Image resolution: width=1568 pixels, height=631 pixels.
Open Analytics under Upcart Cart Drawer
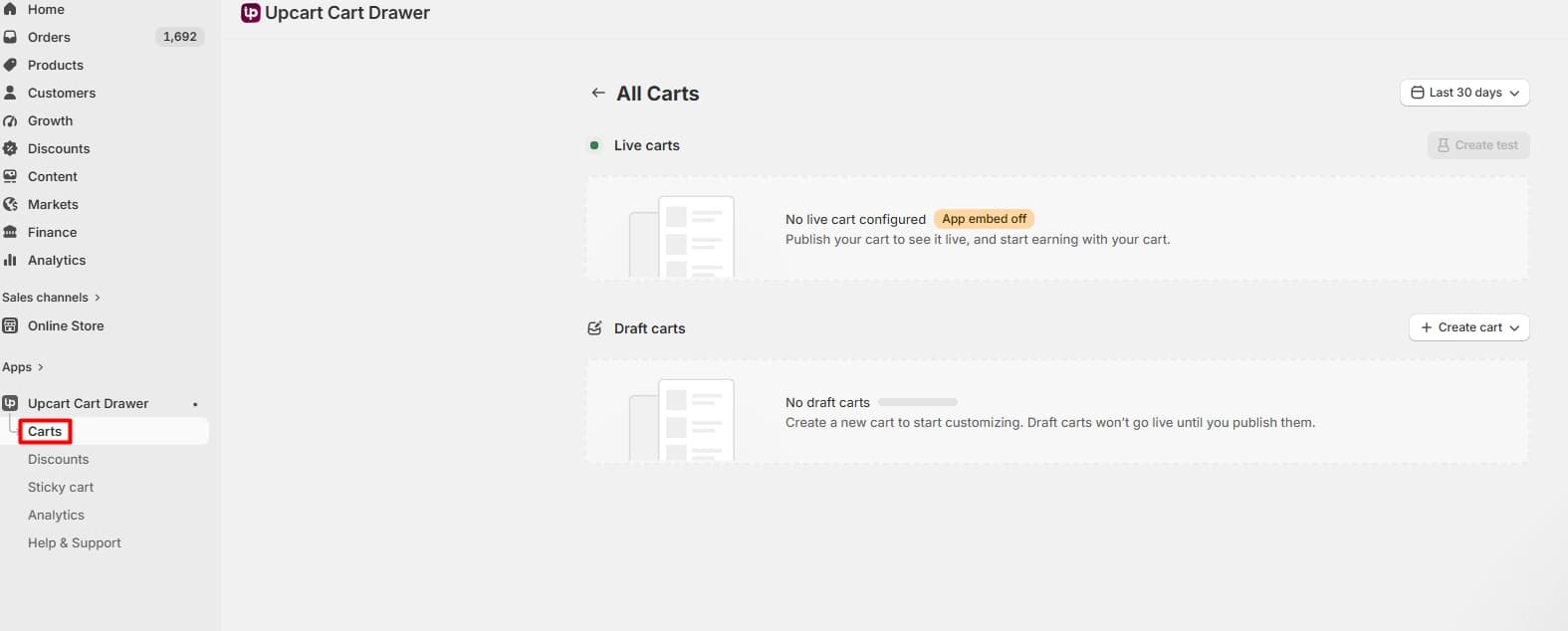tap(57, 515)
